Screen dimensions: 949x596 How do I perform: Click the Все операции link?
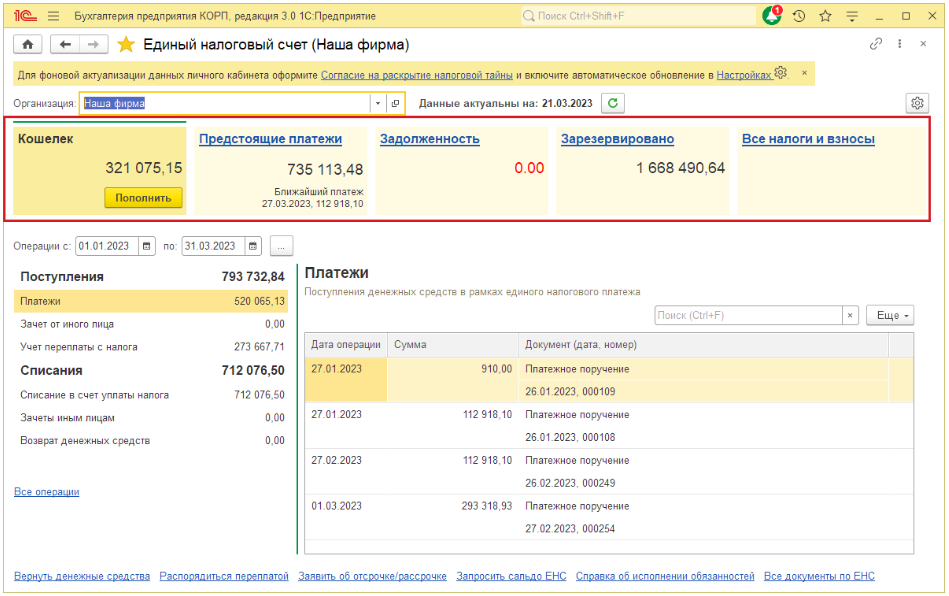click(x=46, y=492)
